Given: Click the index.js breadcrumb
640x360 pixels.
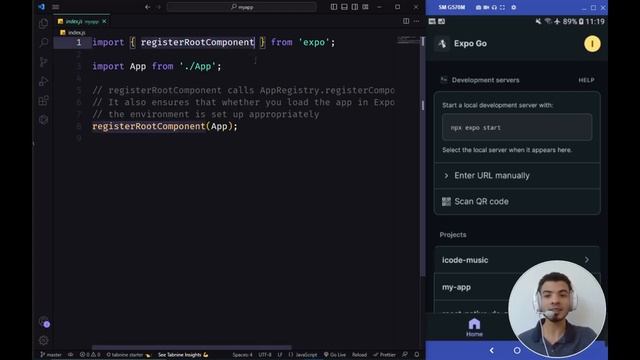Looking at the screenshot, I should point(73,33).
